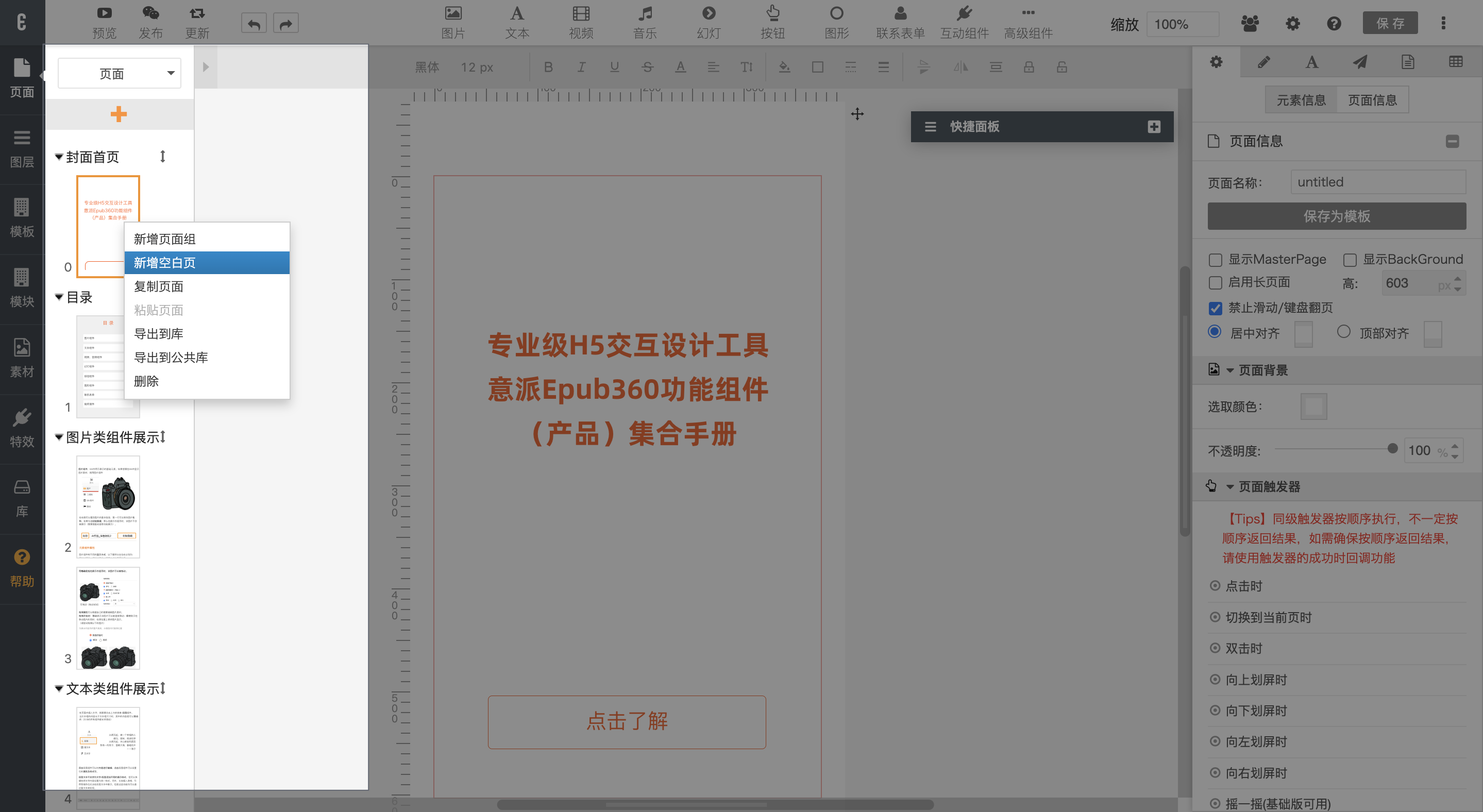Collapse the 目录 page group

coord(59,297)
